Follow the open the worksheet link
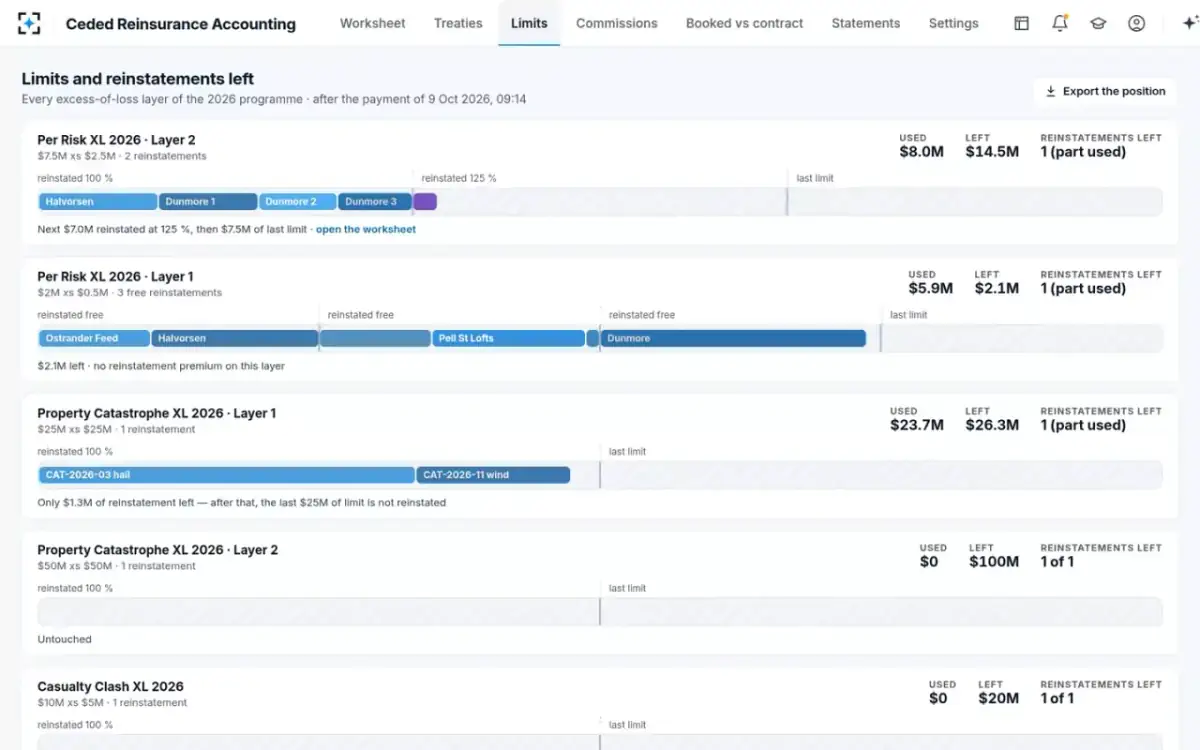The height and width of the screenshot is (750, 1200). [366, 229]
